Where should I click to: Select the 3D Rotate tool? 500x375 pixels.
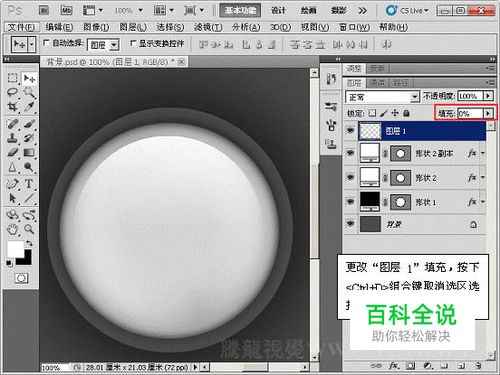coord(13,215)
